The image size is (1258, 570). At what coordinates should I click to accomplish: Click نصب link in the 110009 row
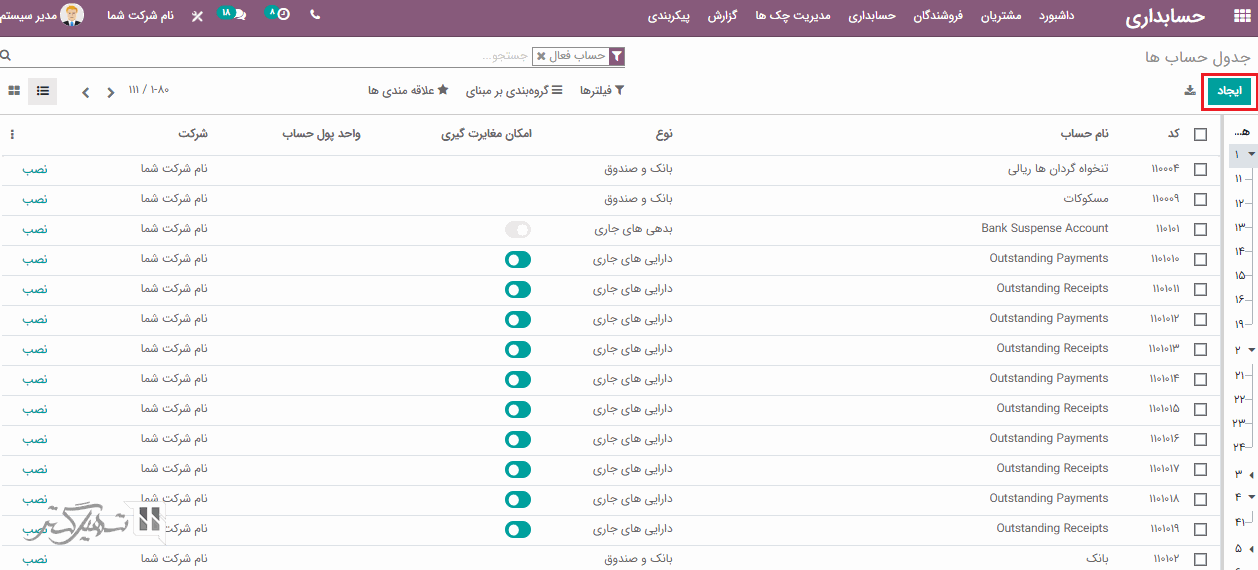tap(35, 199)
